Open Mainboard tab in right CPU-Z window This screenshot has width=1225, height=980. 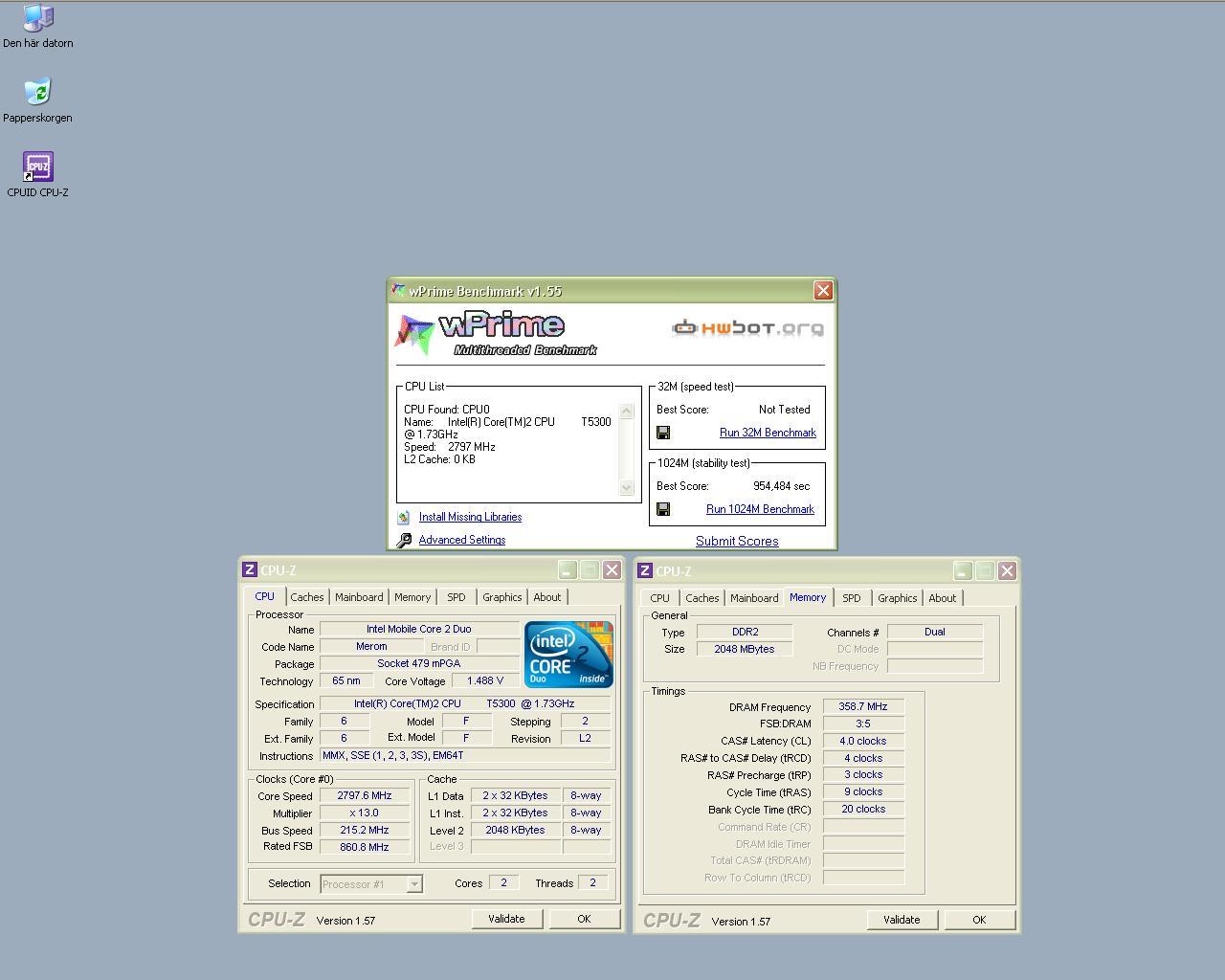[x=754, y=598]
